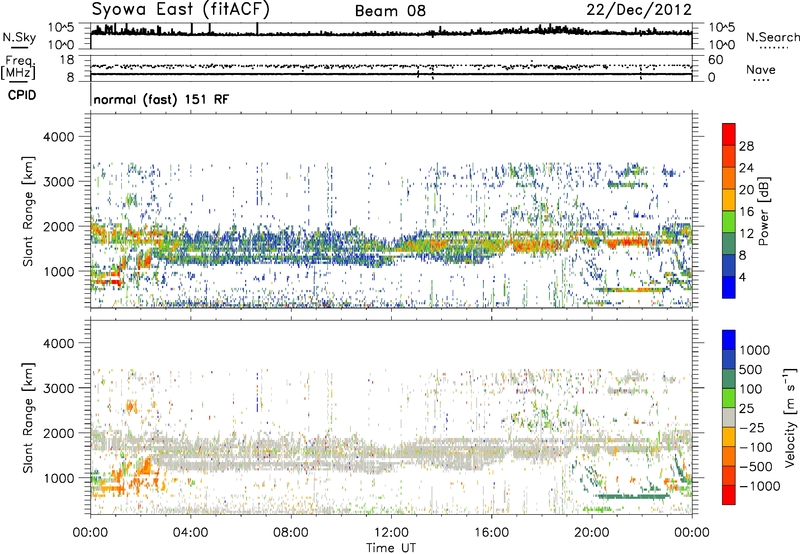Click the 'N.Search' legend label
800x554 pixels.
coord(772,37)
